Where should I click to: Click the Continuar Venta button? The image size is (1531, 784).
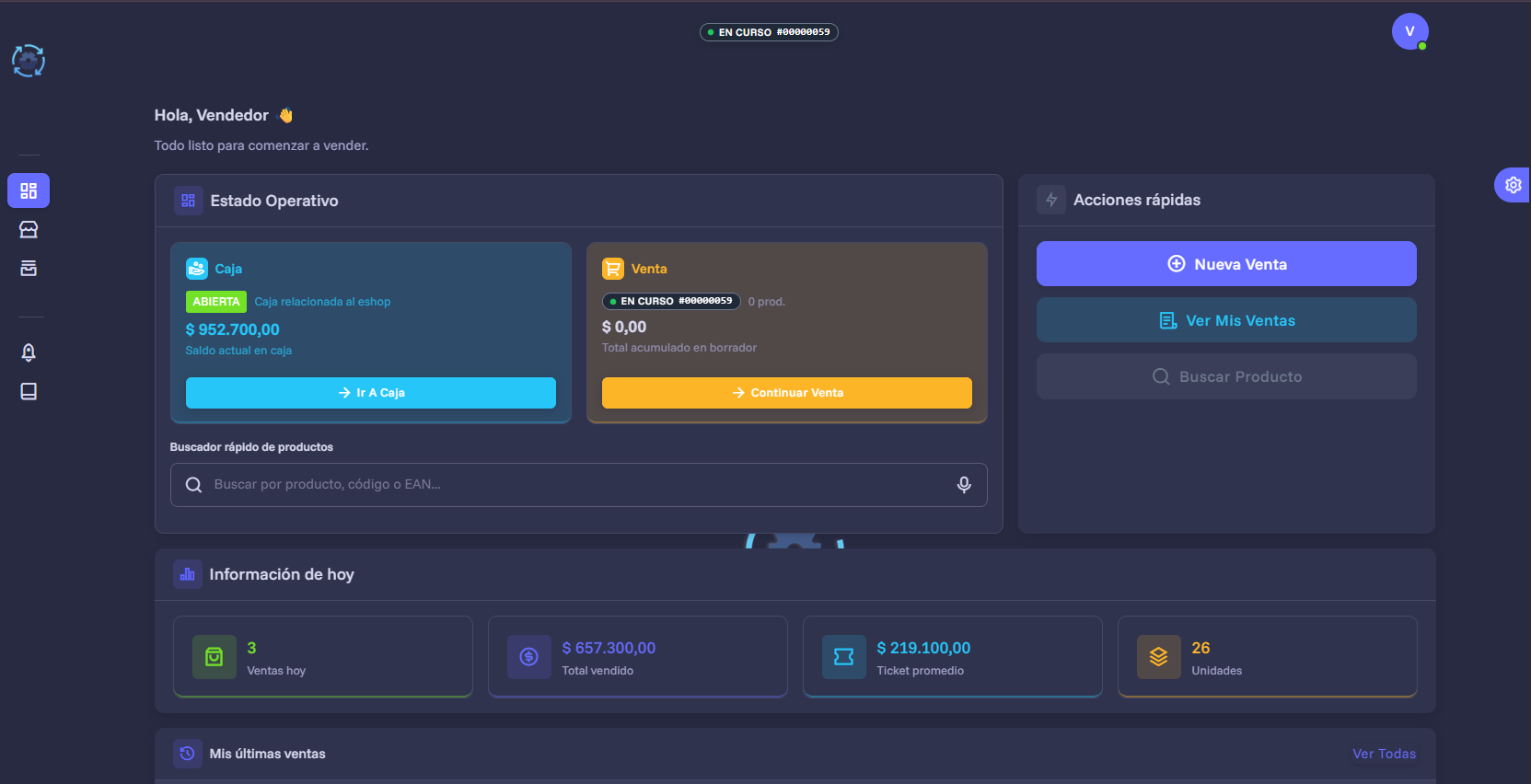[787, 393]
